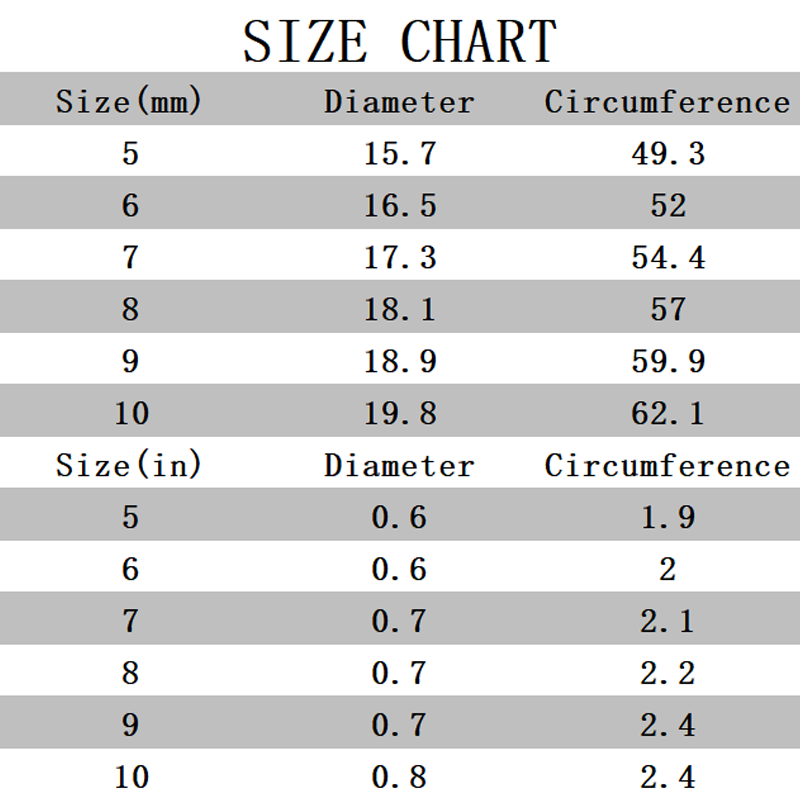Click the Size(in) column header
The width and height of the screenshot is (800, 800).
pyautogui.click(x=129, y=464)
